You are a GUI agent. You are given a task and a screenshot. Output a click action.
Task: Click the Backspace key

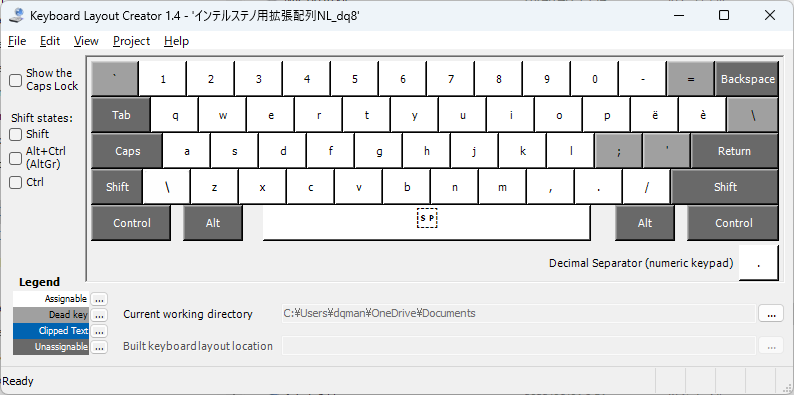click(x=747, y=78)
